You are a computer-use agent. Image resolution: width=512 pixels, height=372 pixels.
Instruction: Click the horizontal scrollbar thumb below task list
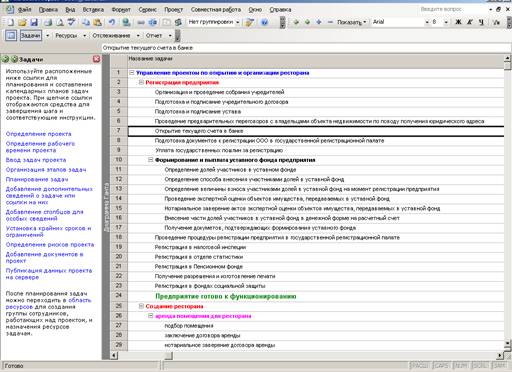(169, 356)
